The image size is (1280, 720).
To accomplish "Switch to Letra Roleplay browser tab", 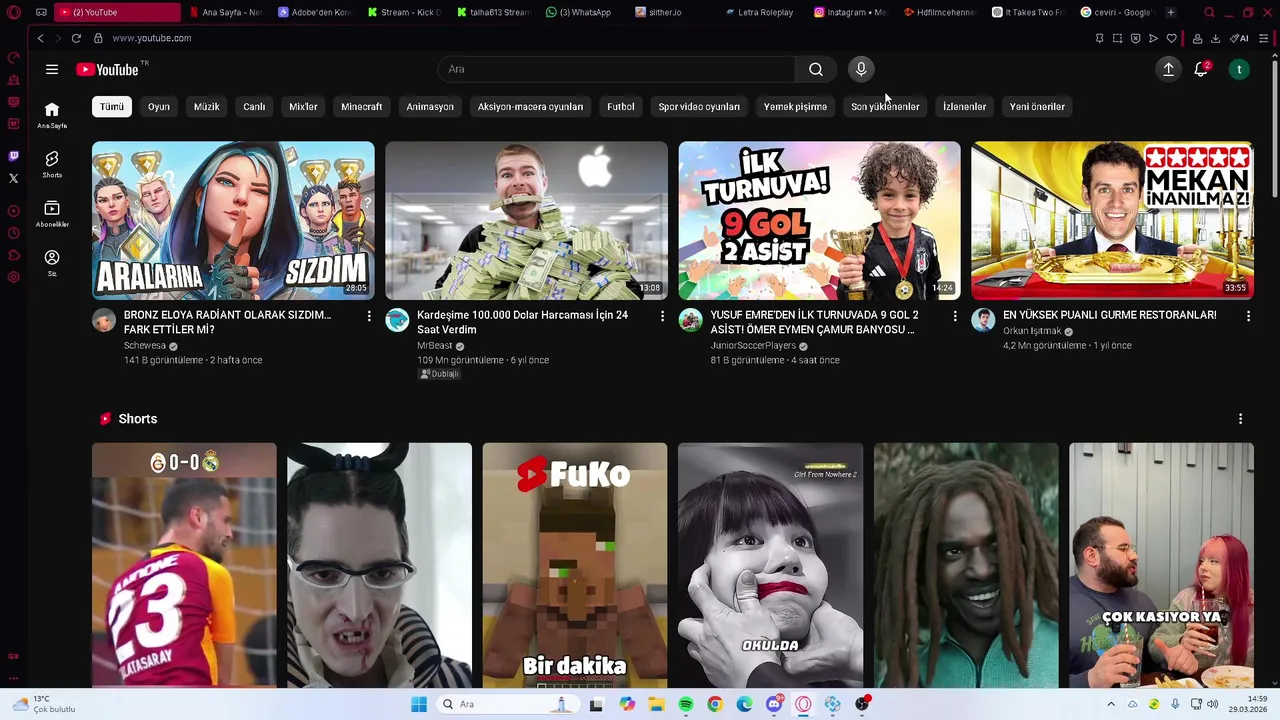I will coord(758,12).
